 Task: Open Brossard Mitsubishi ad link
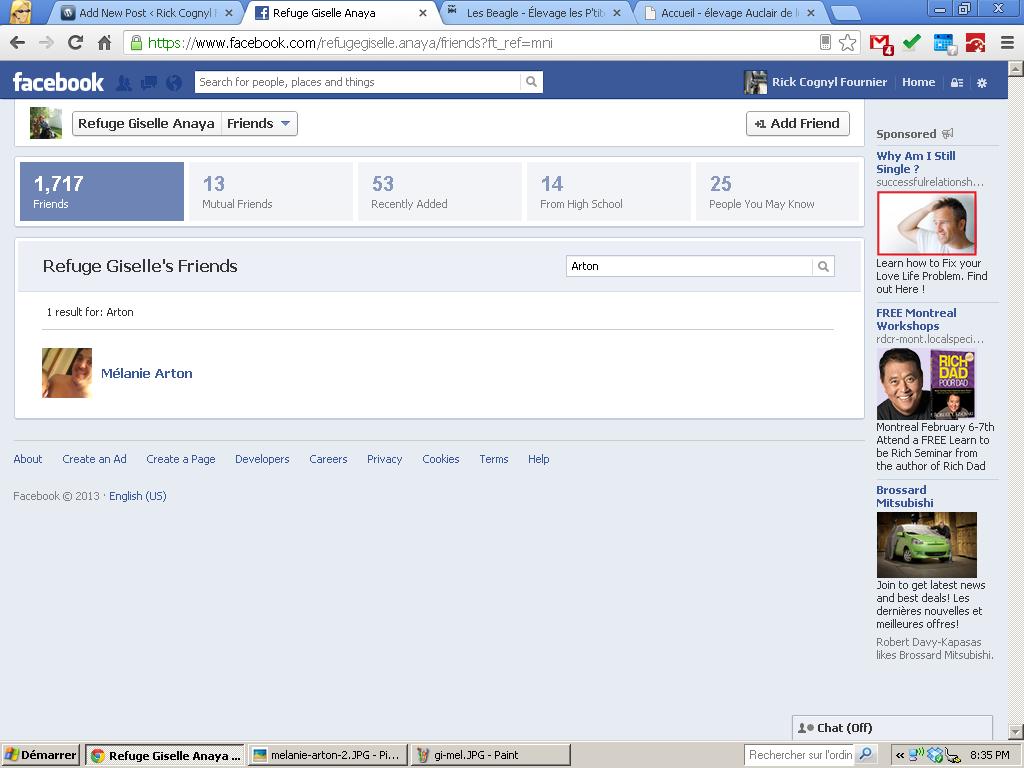tap(904, 496)
